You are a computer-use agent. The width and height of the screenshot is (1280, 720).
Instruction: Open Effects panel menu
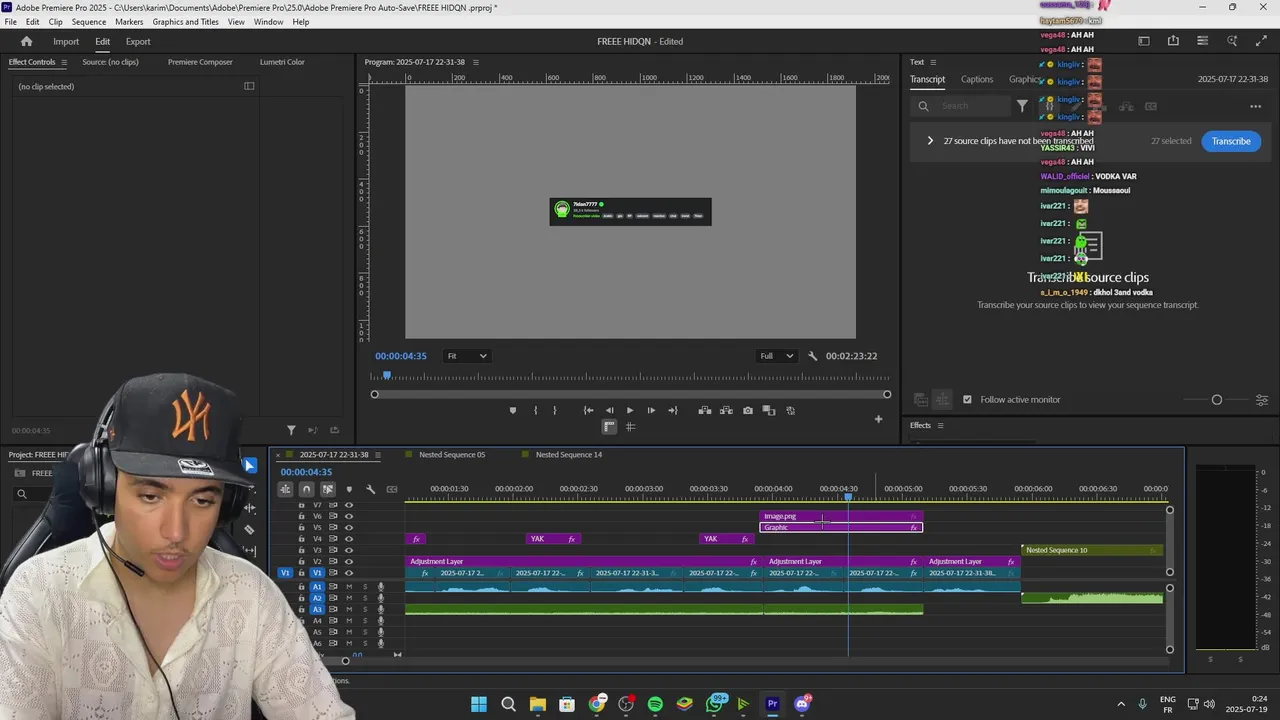[x=940, y=425]
